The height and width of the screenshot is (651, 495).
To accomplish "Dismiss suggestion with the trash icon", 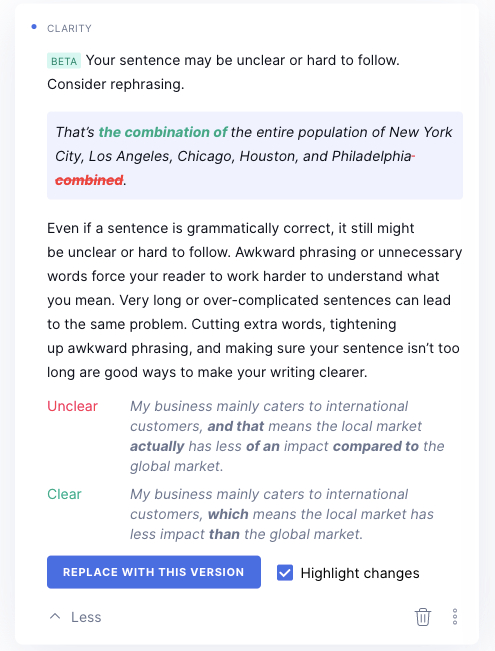I will coord(423,617).
